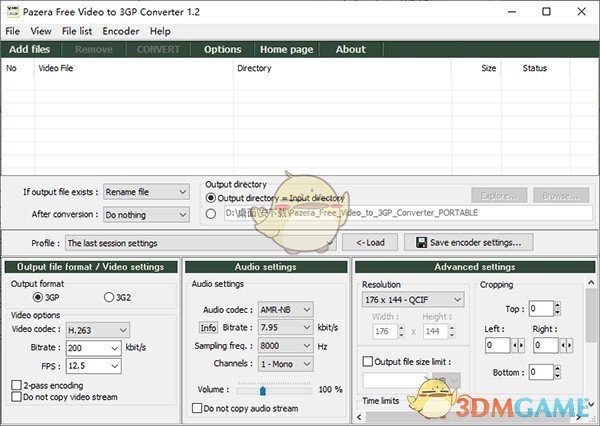Click the cropping Top spinner arrows
Screen dimensions: 600x426
557,308
